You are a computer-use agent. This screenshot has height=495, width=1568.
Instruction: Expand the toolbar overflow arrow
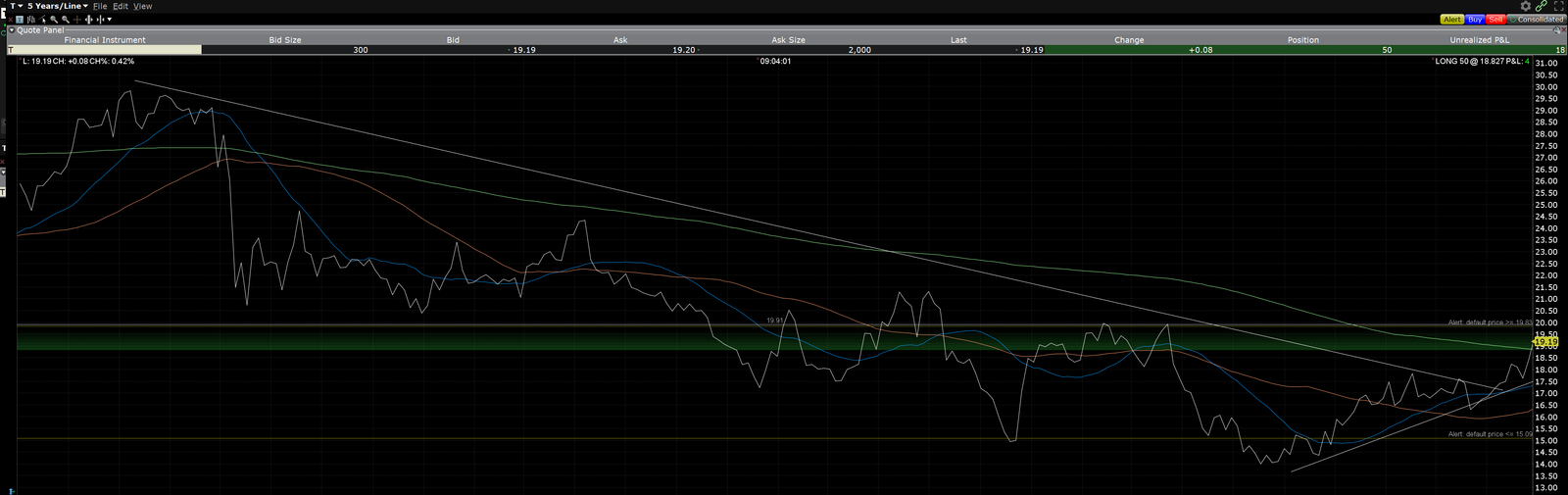point(109,20)
